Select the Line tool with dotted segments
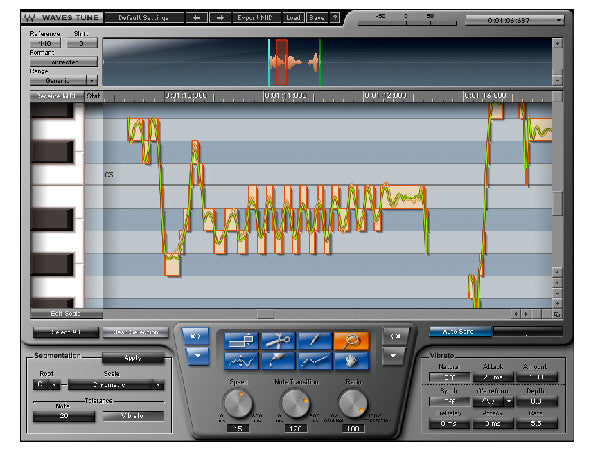This screenshot has height=450, width=600. tap(314, 361)
